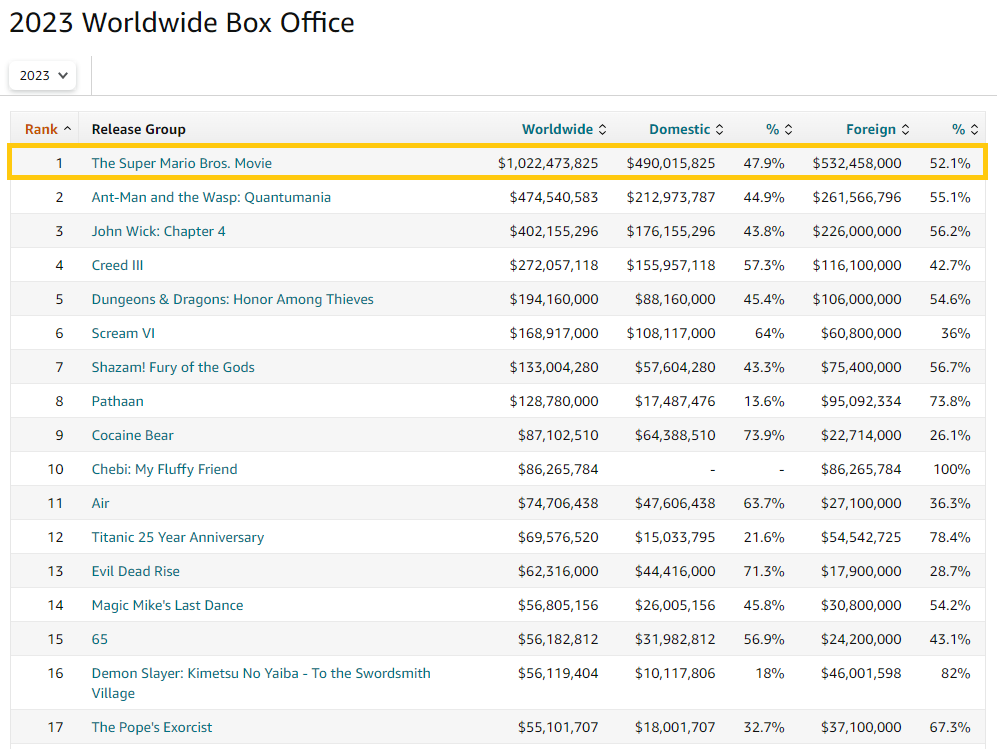Screen dimensions: 997x749
Task: Open Pathaan link
Action: pyautogui.click(x=118, y=401)
